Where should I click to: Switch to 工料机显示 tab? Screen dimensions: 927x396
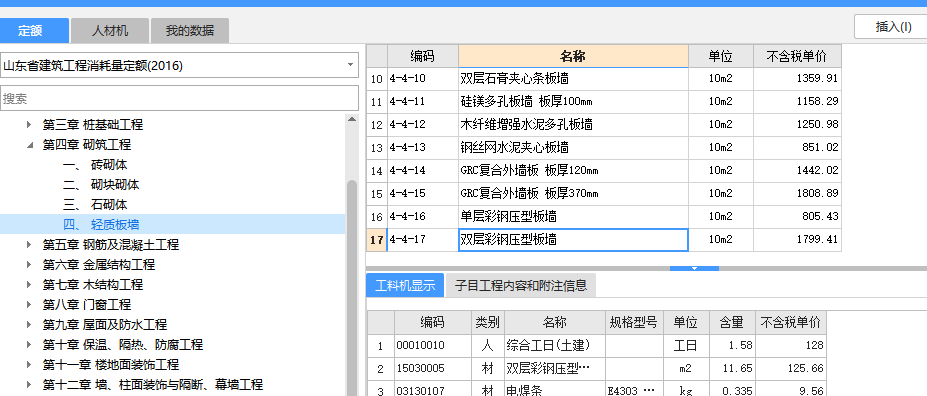click(x=405, y=285)
